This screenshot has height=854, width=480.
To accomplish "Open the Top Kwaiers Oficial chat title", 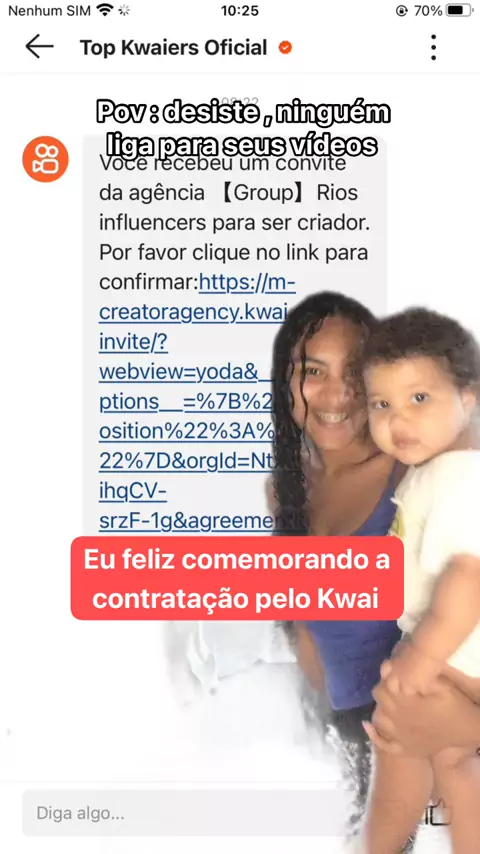I will [173, 47].
